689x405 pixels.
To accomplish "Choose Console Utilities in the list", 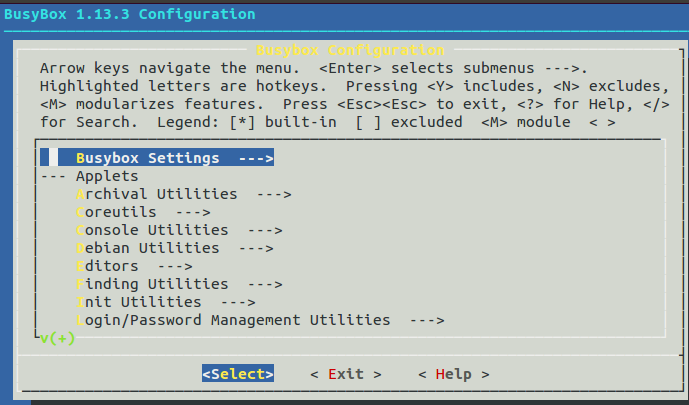I will point(179,230).
